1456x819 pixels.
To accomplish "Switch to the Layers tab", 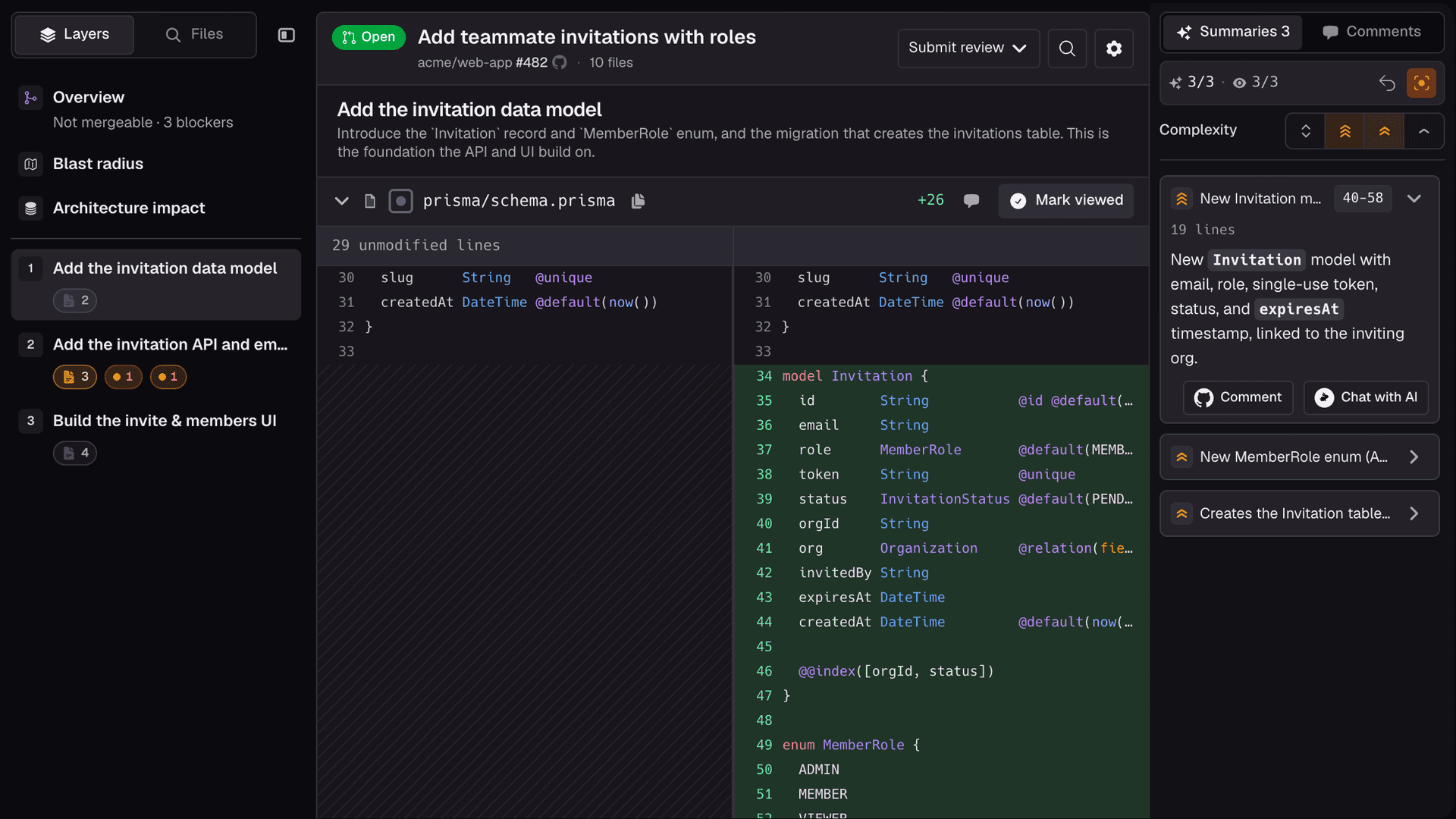I will tap(74, 35).
